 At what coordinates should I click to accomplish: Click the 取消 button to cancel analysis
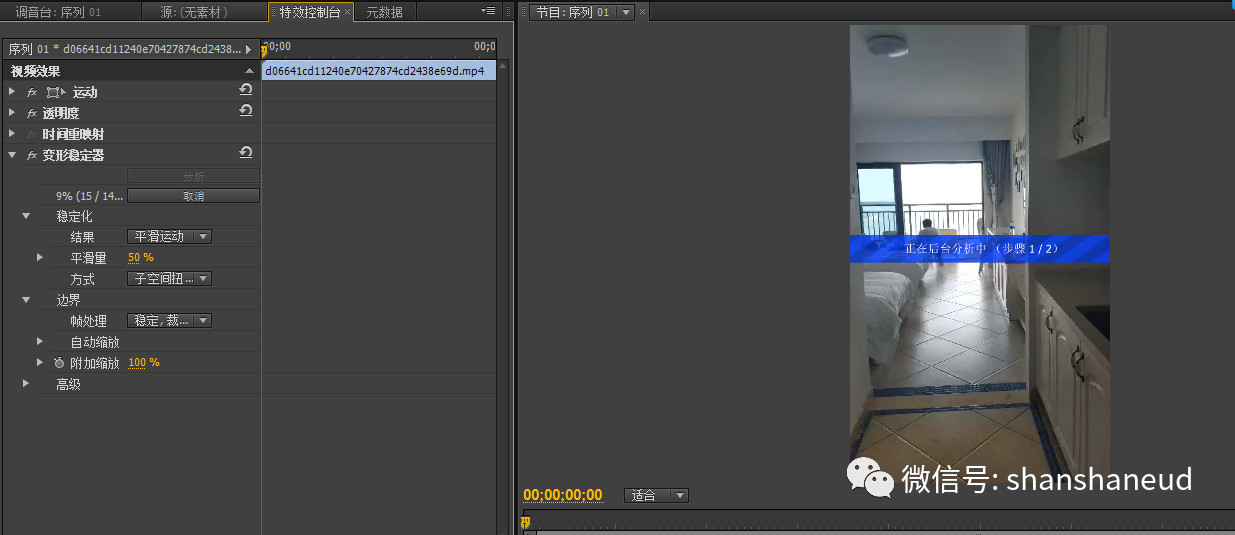193,196
